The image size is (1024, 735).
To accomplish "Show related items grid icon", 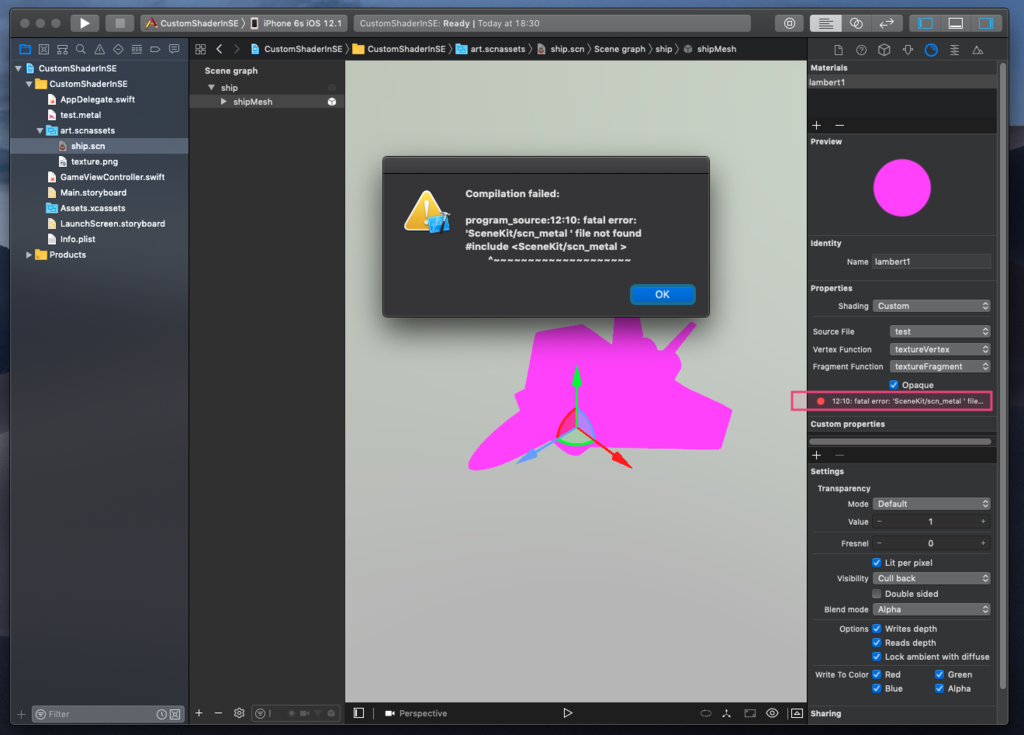I will click(200, 49).
